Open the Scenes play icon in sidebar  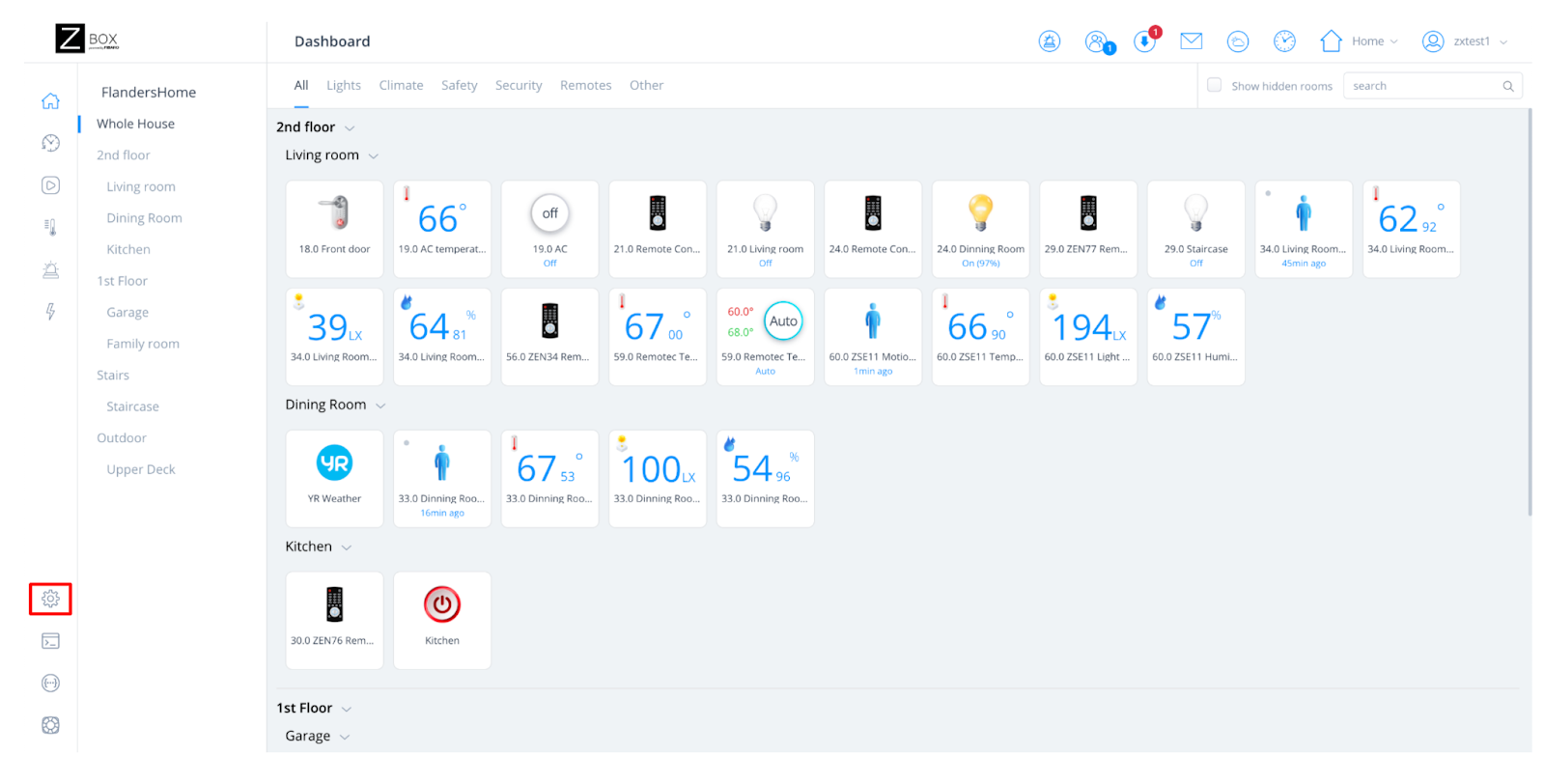(x=50, y=185)
